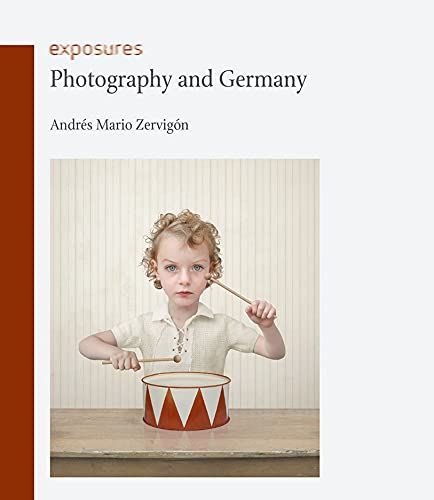Click the word Germany in the title
This screenshot has width=434, height=500.
[x=263, y=81]
